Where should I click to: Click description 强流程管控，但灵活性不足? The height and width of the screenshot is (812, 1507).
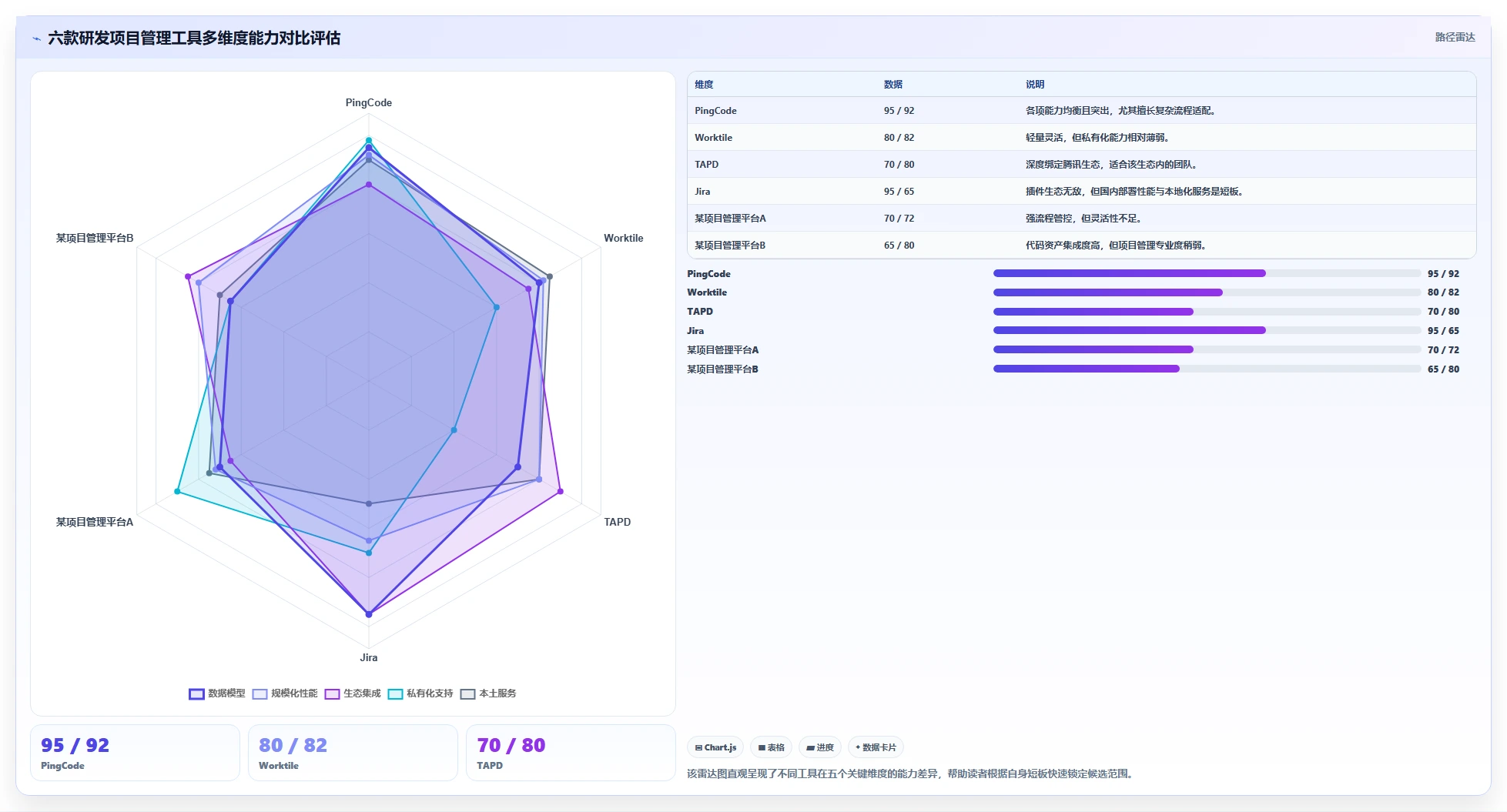pyautogui.click(x=1083, y=219)
